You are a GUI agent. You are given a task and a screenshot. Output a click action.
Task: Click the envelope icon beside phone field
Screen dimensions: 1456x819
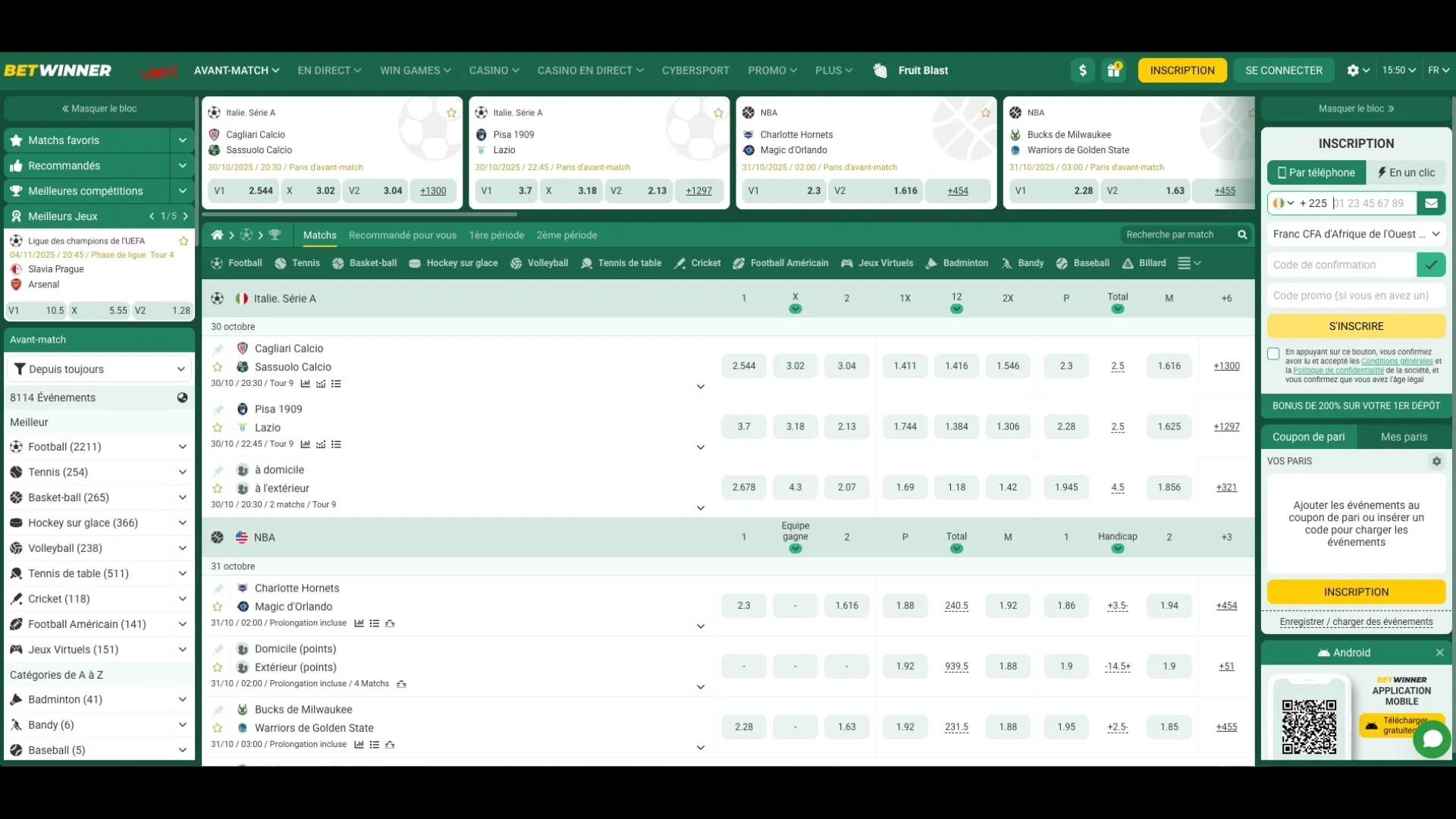click(x=1431, y=203)
